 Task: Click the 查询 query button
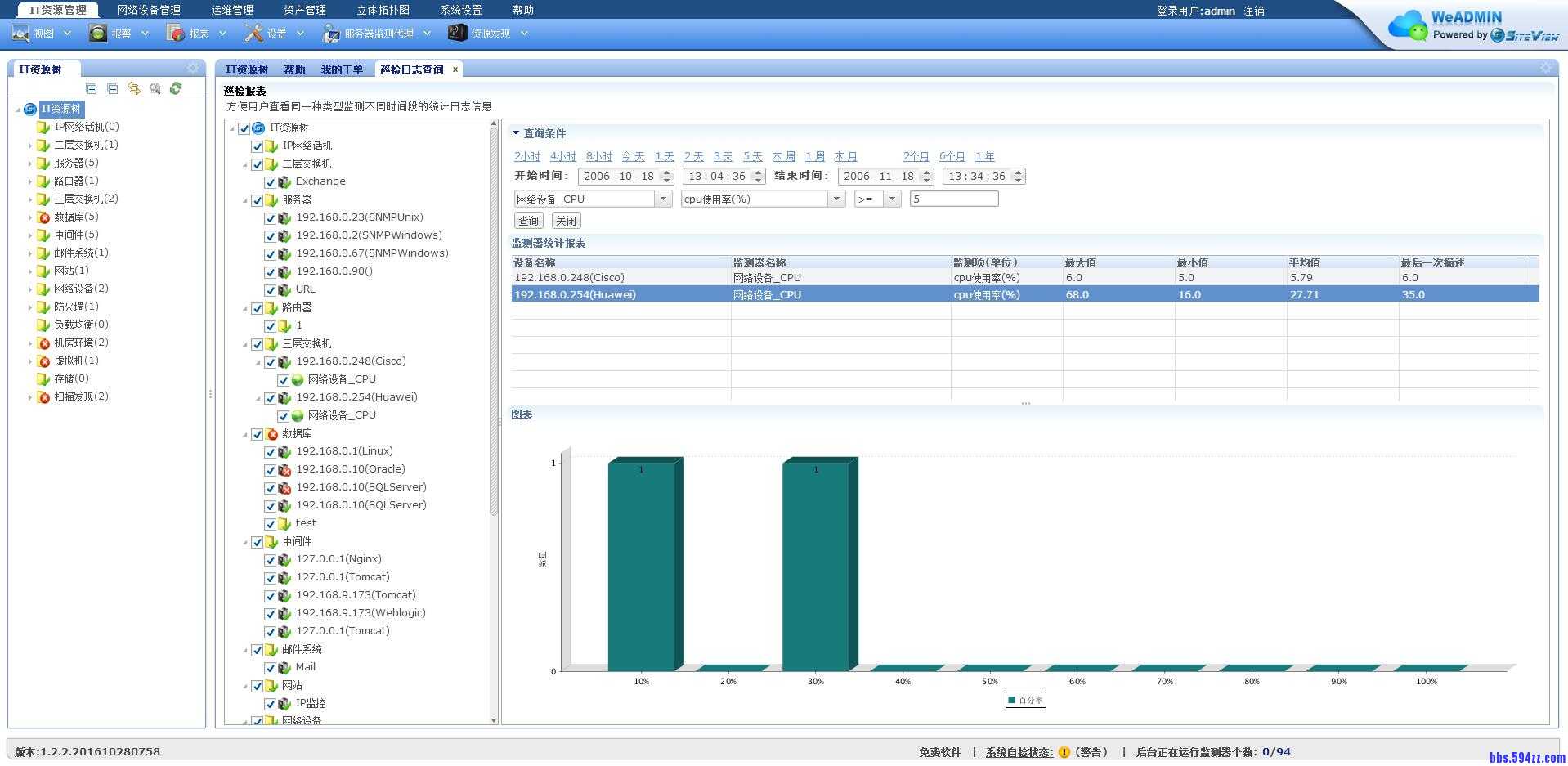[x=528, y=221]
